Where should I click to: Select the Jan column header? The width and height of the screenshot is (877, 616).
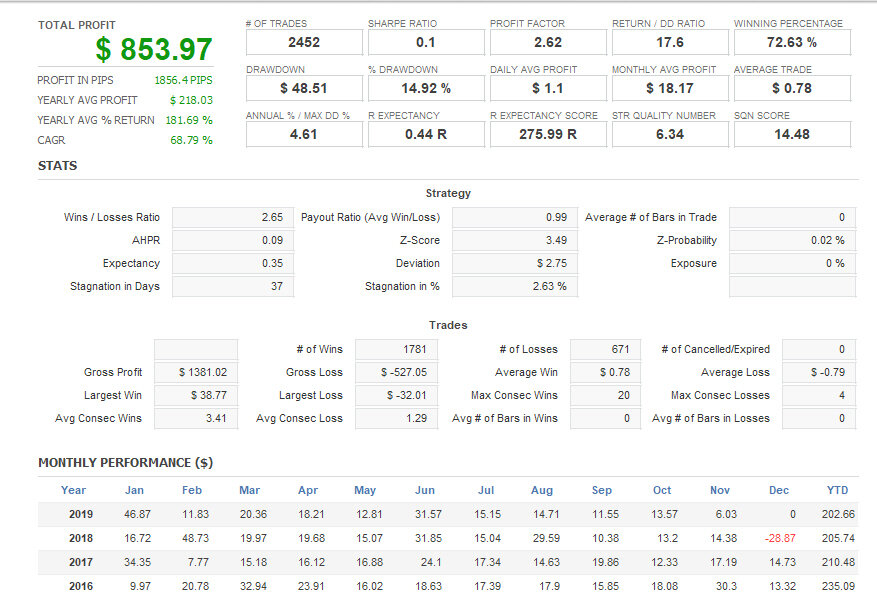134,490
